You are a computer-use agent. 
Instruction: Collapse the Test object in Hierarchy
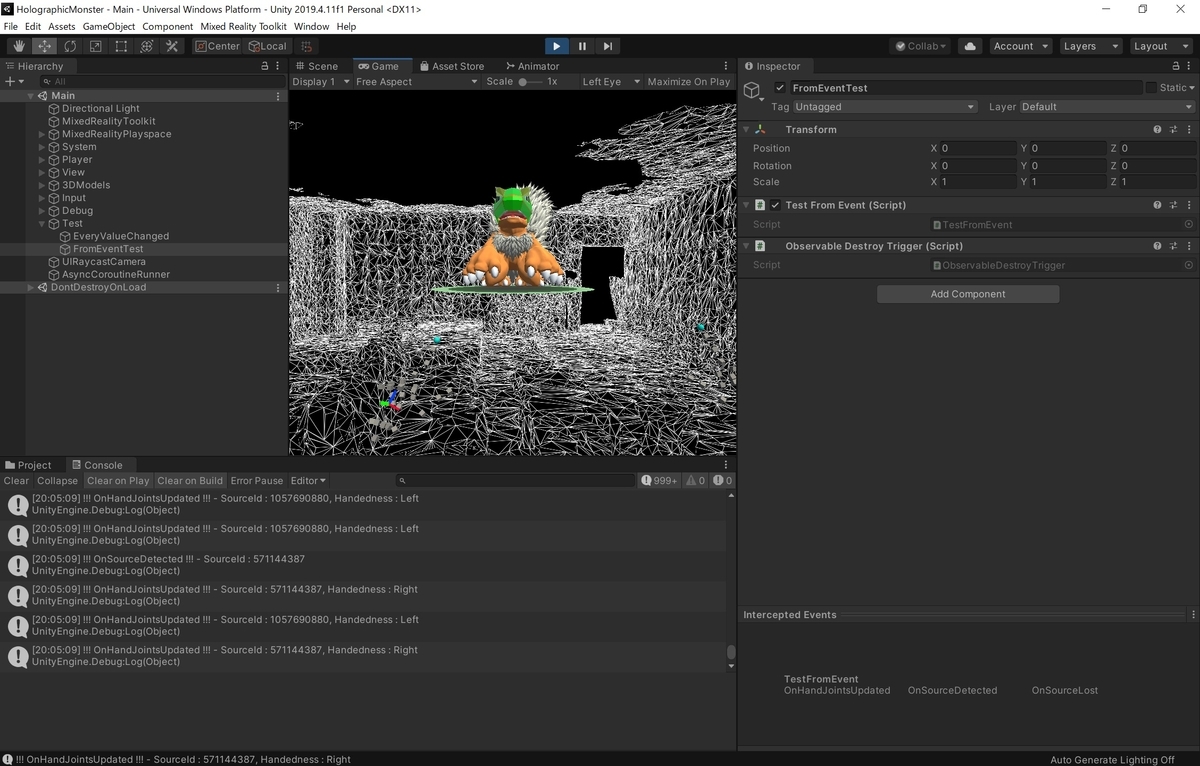click(42, 224)
